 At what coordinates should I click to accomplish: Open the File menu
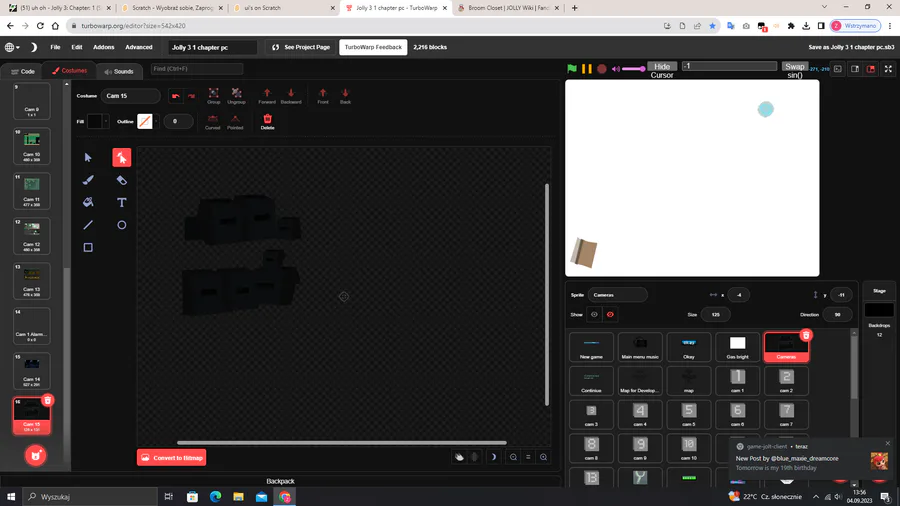click(55, 47)
